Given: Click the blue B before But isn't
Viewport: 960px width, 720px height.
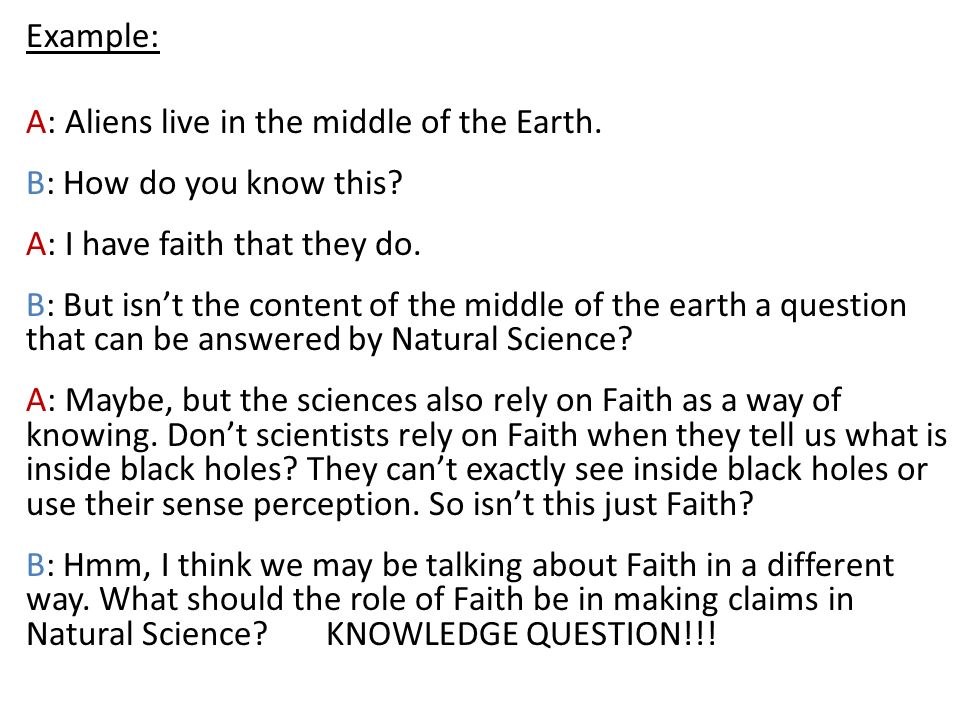Looking at the screenshot, I should (36, 305).
